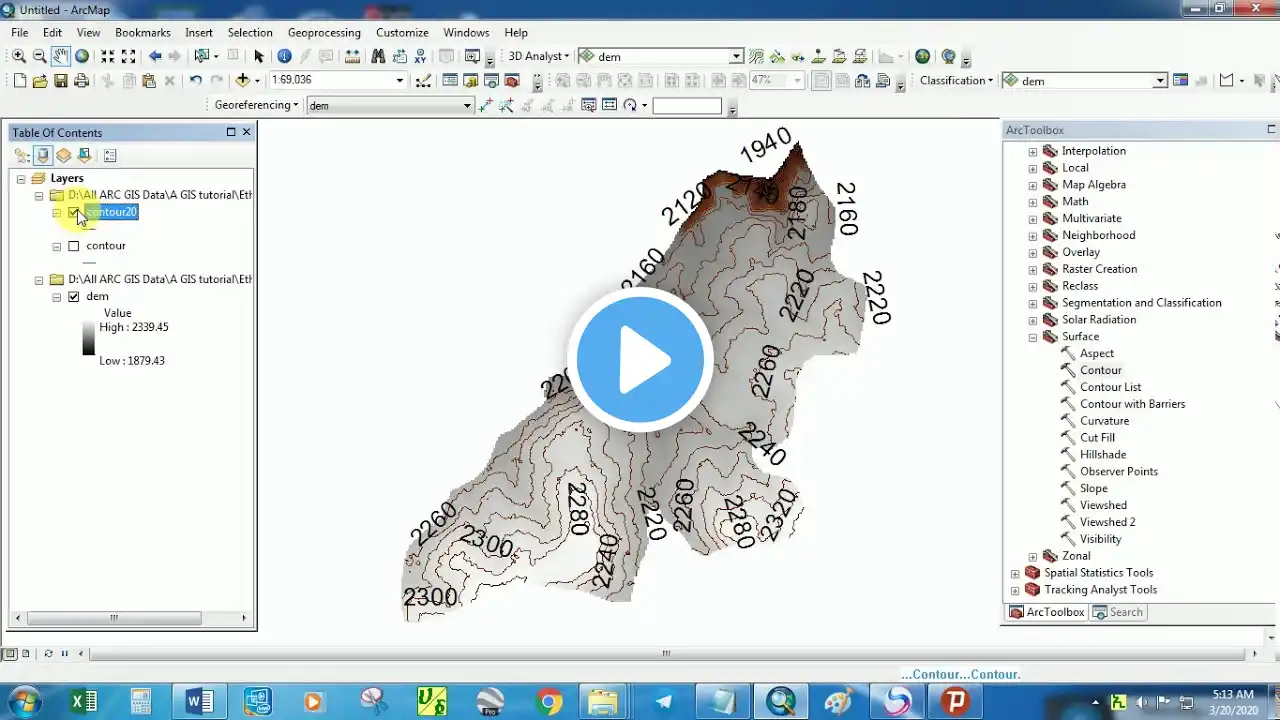The height and width of the screenshot is (720, 1280).
Task: Open the Bookmarks menu
Action: (x=143, y=33)
